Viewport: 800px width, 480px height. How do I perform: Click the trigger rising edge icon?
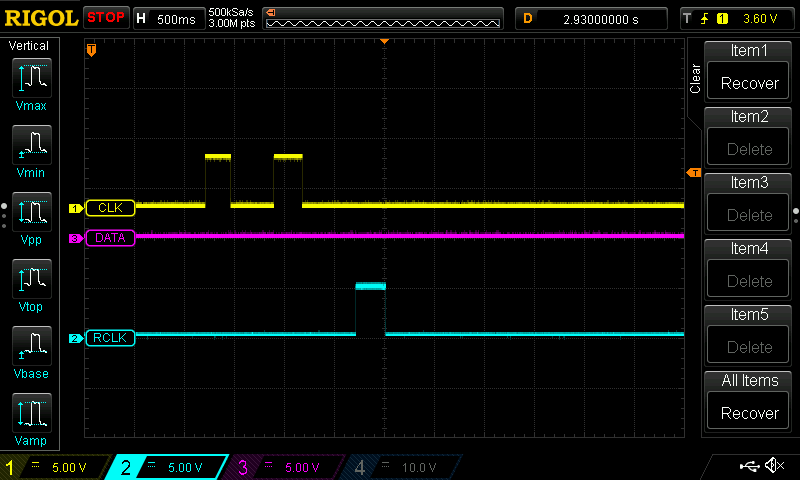[704, 19]
